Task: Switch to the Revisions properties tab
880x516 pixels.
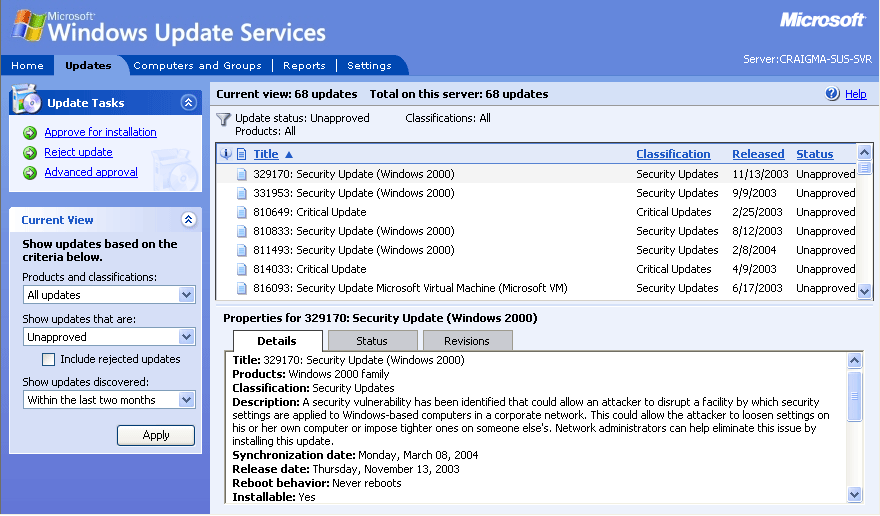Action: (x=467, y=341)
